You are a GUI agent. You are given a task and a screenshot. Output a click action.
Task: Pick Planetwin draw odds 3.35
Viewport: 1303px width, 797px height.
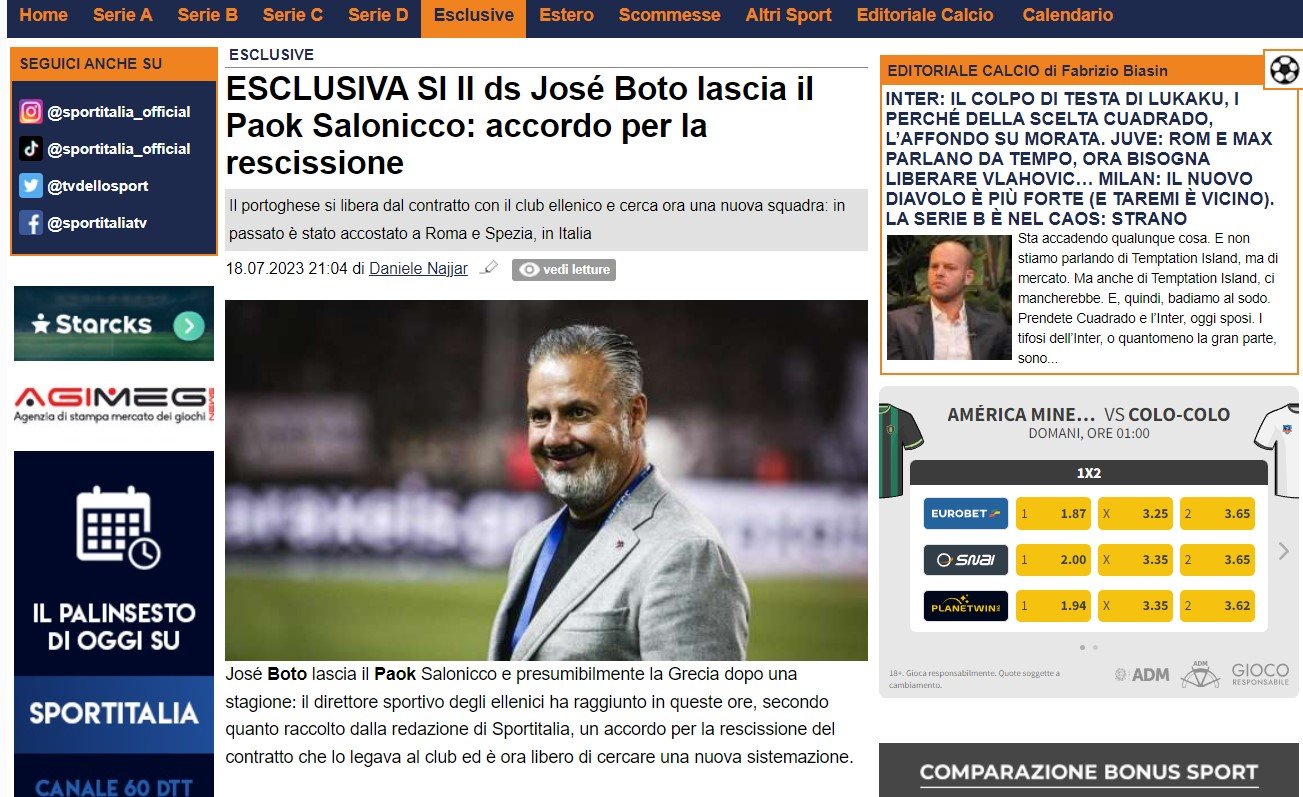[x=1136, y=606]
